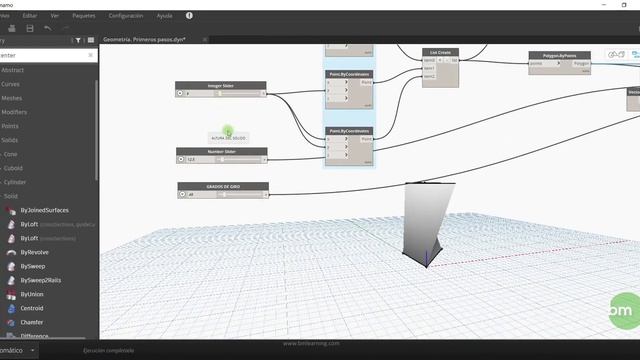Click the library panel scrollbar
Viewport: 640px width, 360px height.
pos(96,130)
